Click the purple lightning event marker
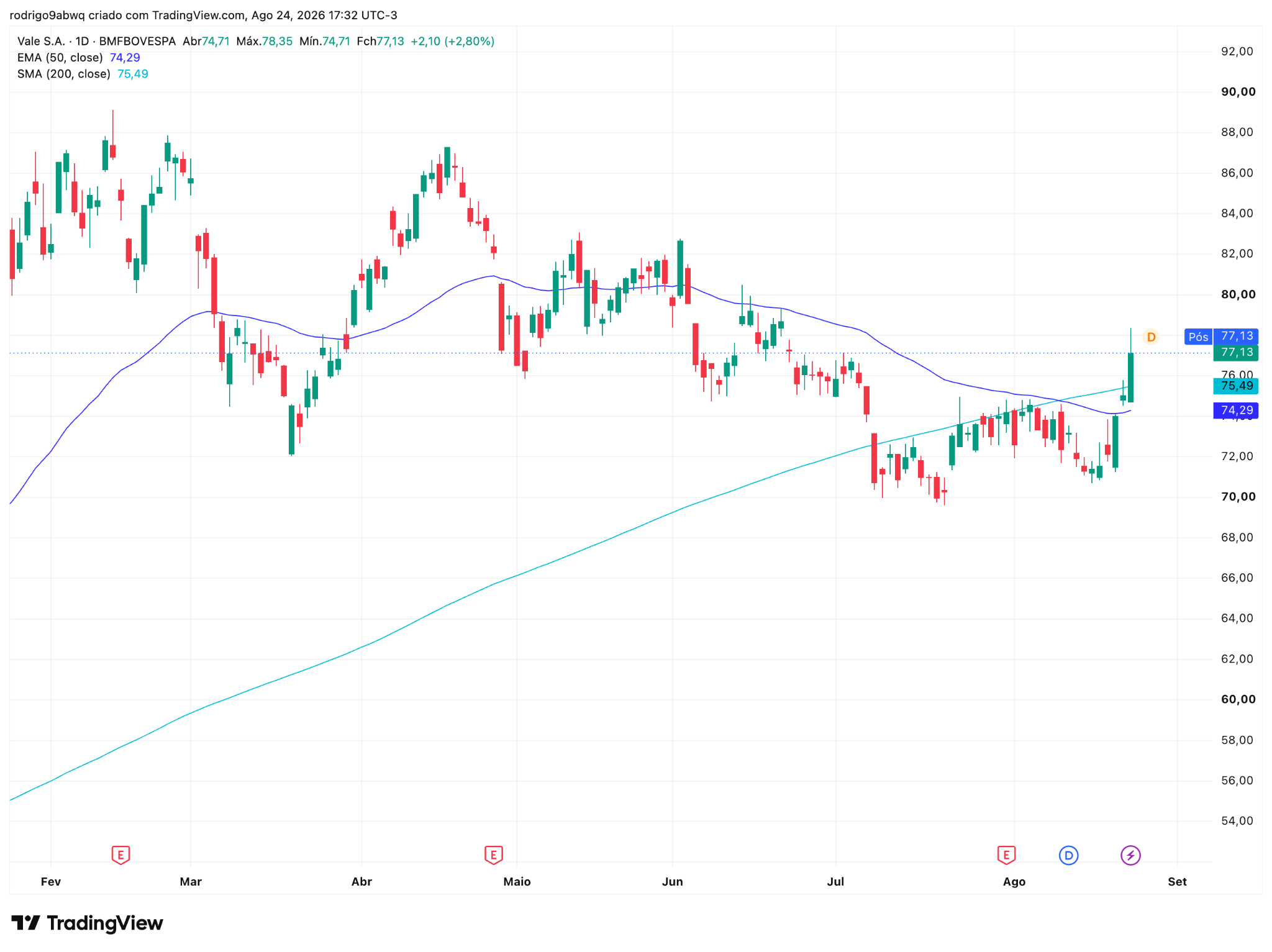 point(1130,855)
